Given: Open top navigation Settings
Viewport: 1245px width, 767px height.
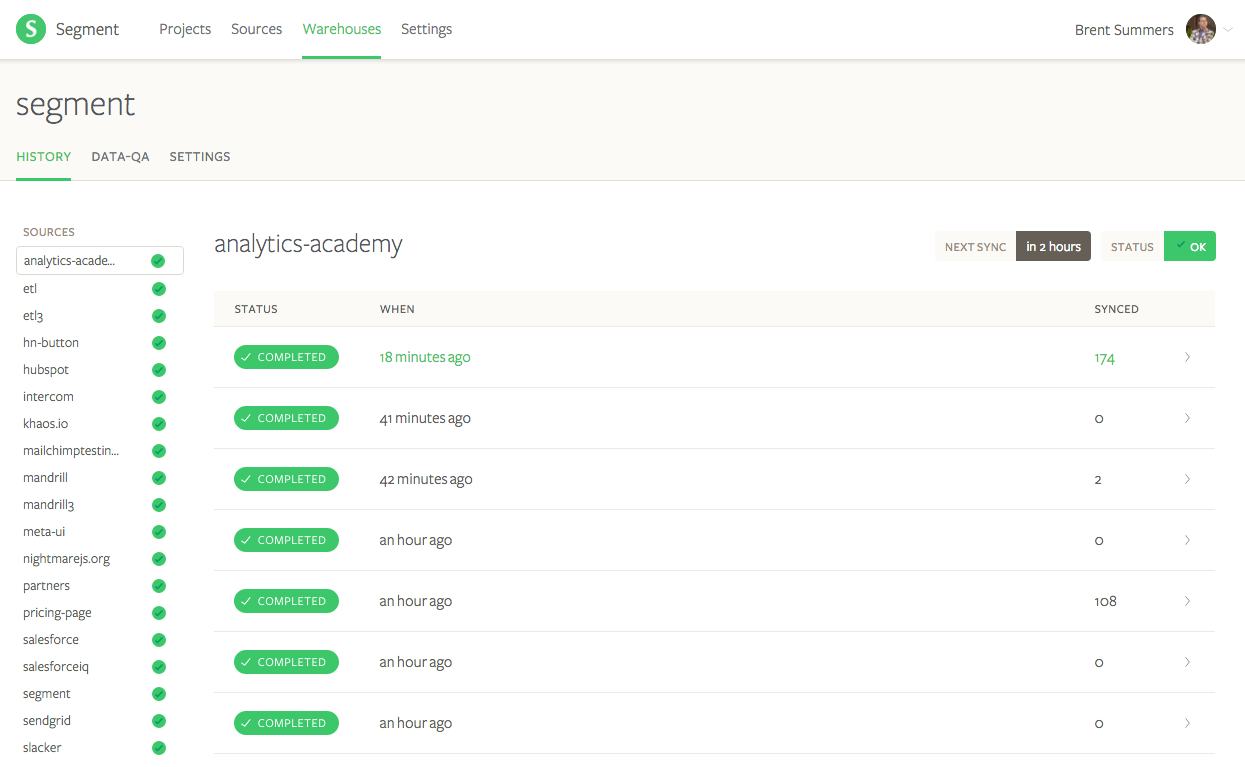Looking at the screenshot, I should (426, 29).
